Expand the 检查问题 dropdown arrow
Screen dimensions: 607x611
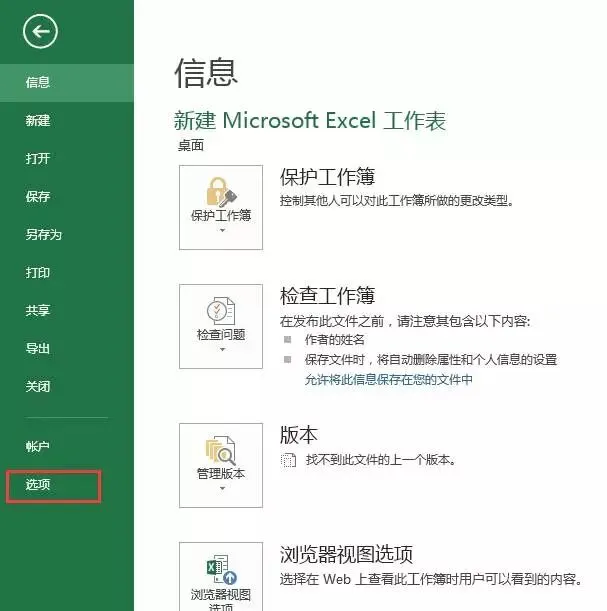pyautogui.click(x=222, y=350)
